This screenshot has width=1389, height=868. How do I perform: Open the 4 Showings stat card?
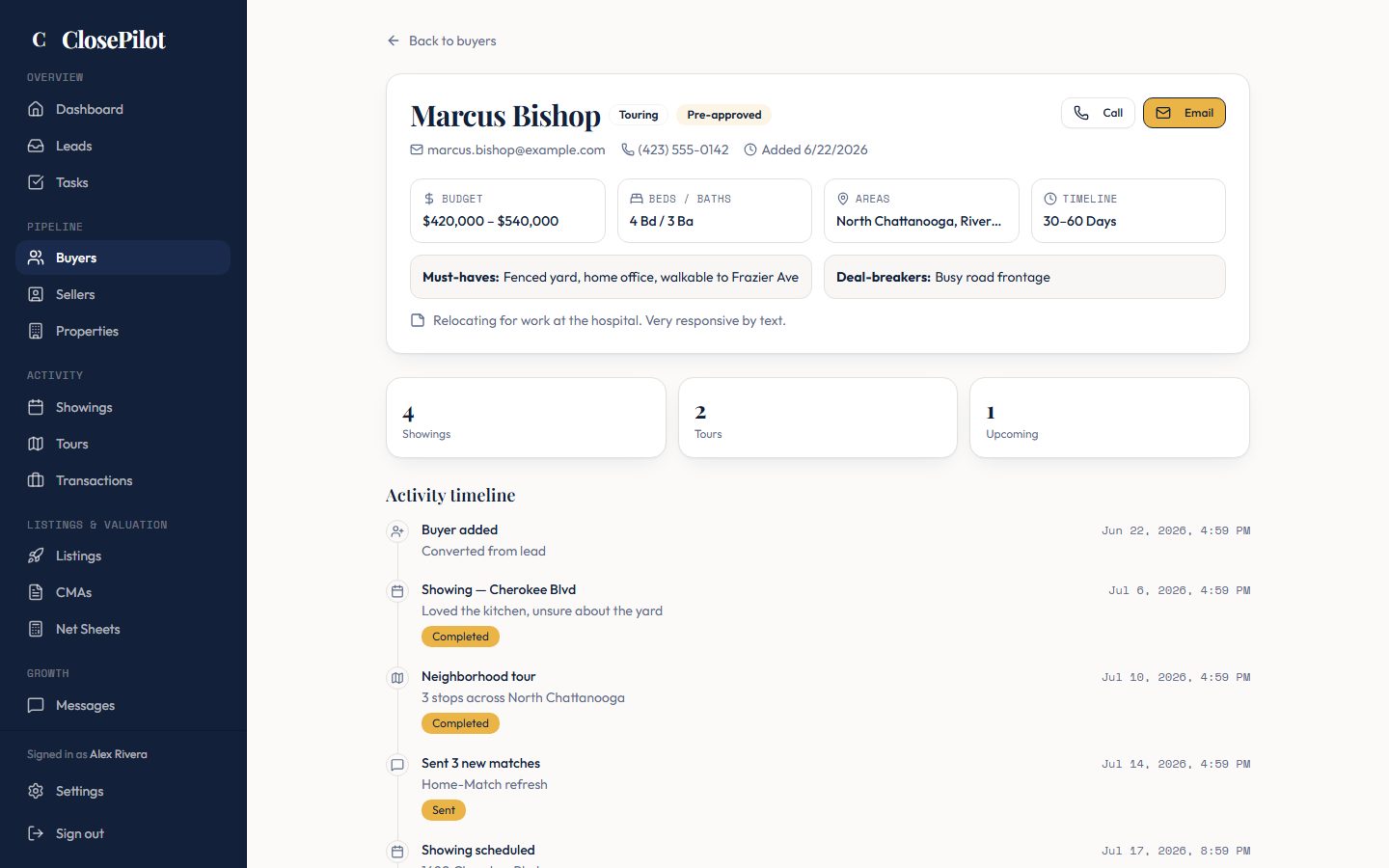point(526,418)
